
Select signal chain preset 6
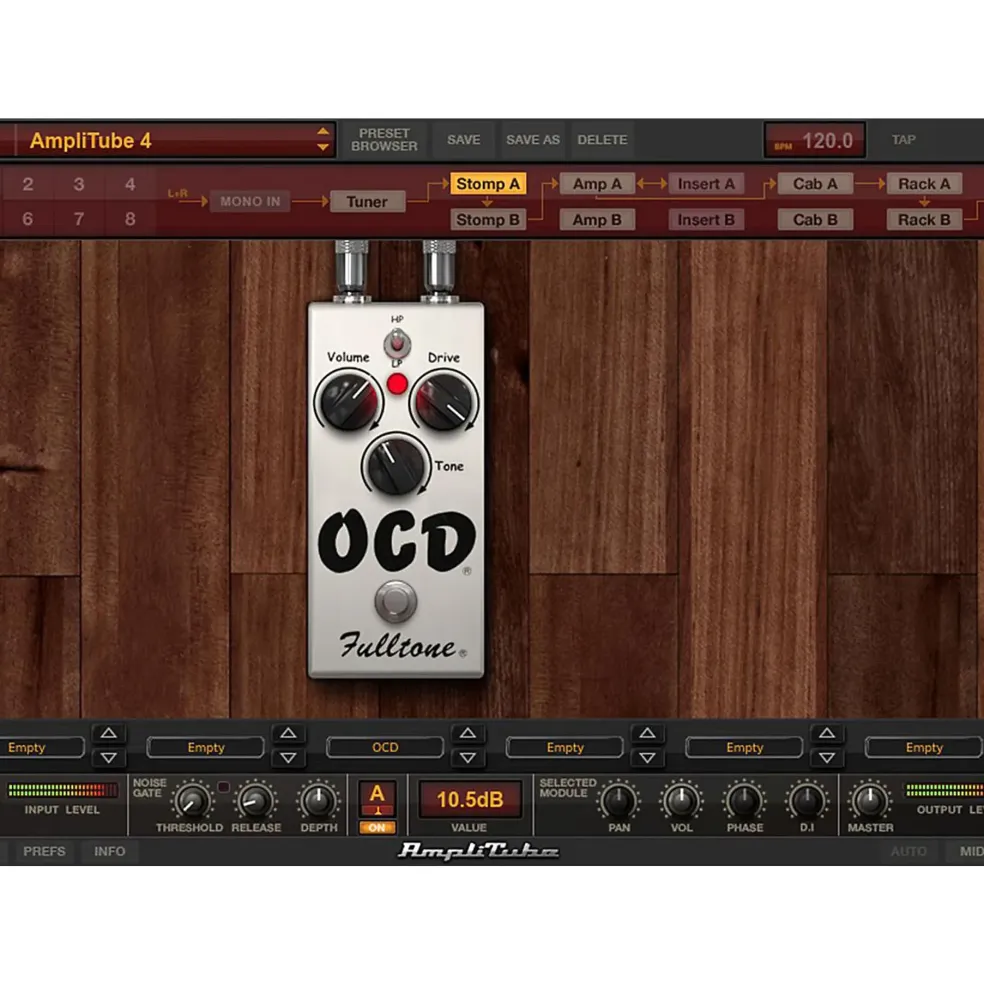click(28, 219)
